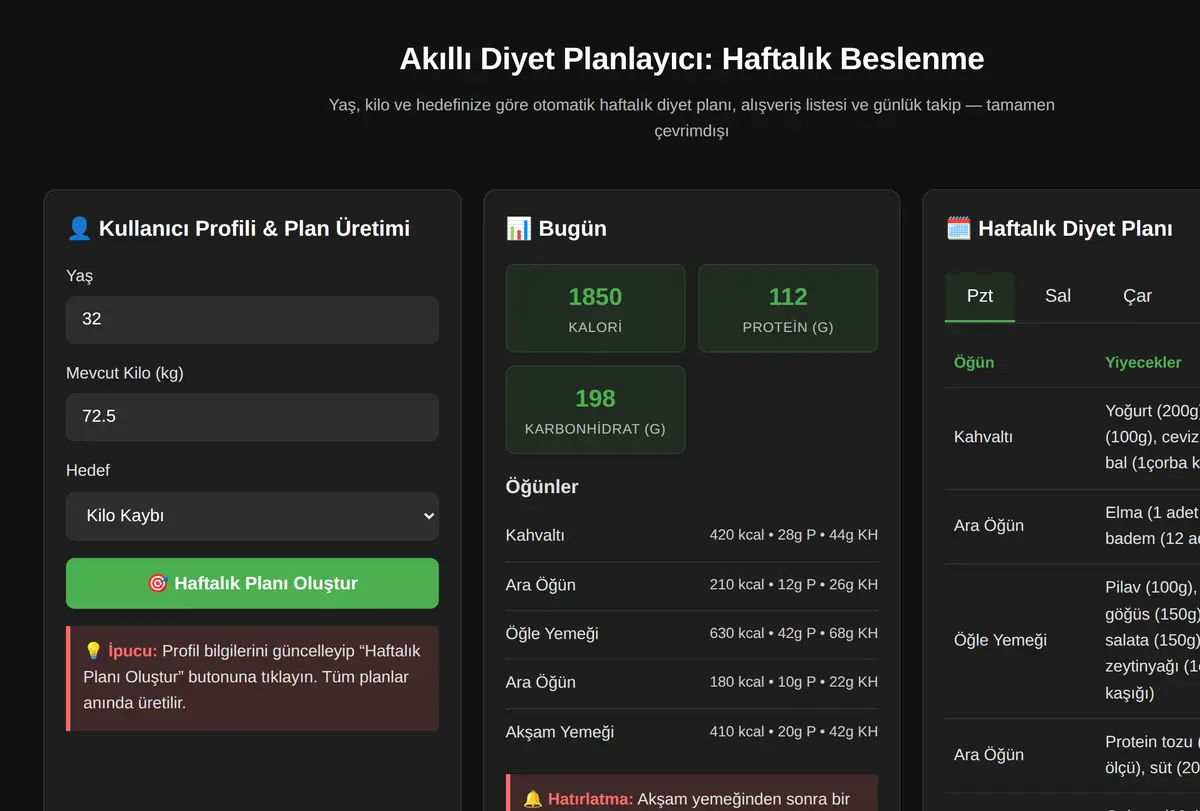Viewport: 1200px width, 811px height.
Task: Click the Öğünler section heading
Action: point(542,487)
